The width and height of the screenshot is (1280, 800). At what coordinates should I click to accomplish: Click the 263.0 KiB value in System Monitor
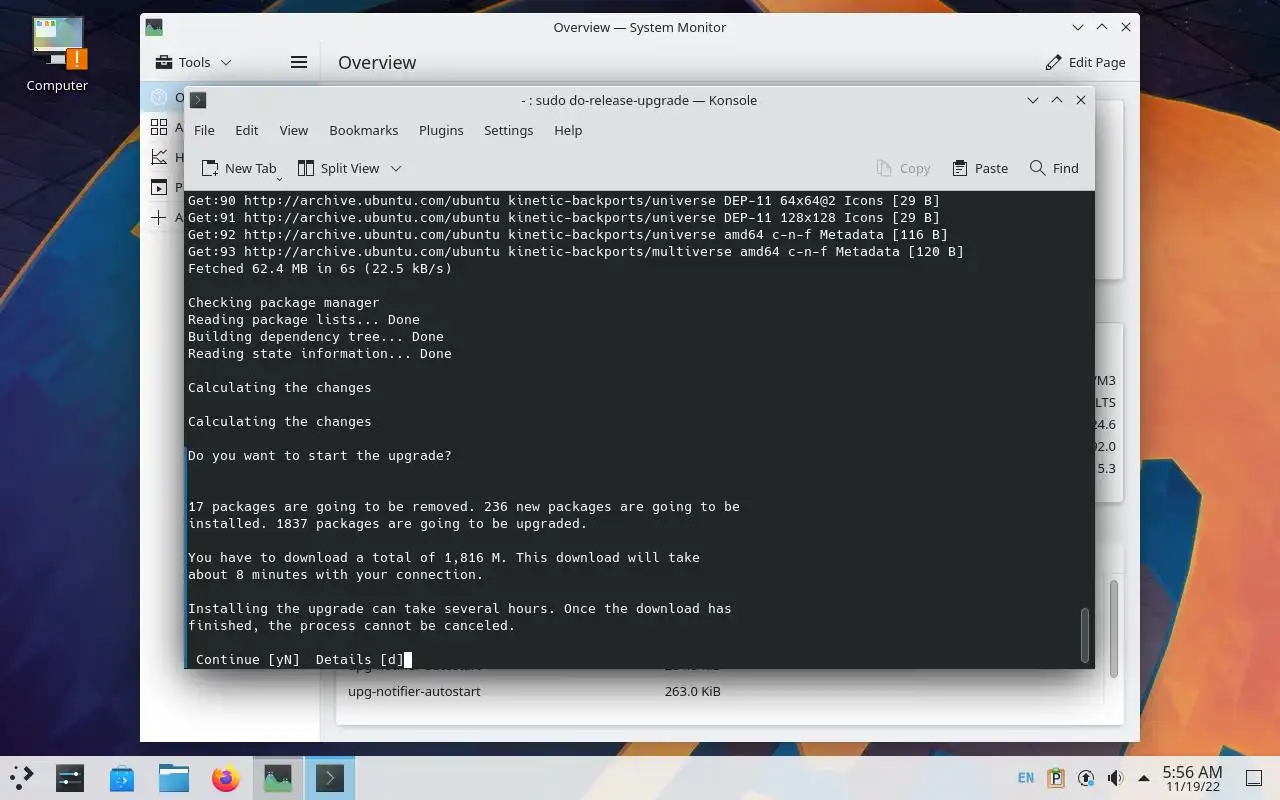pyautogui.click(x=692, y=691)
